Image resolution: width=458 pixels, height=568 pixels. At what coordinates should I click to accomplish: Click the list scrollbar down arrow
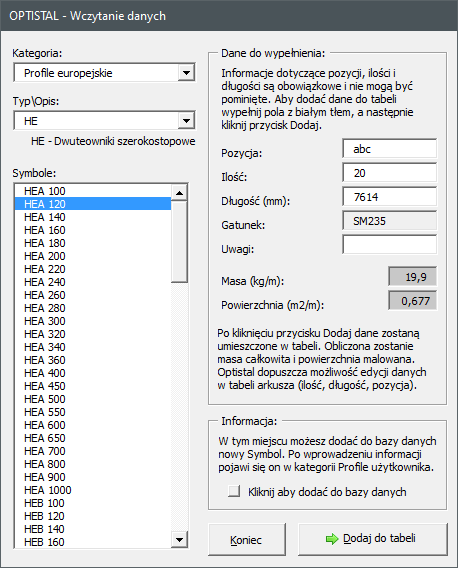point(179,539)
